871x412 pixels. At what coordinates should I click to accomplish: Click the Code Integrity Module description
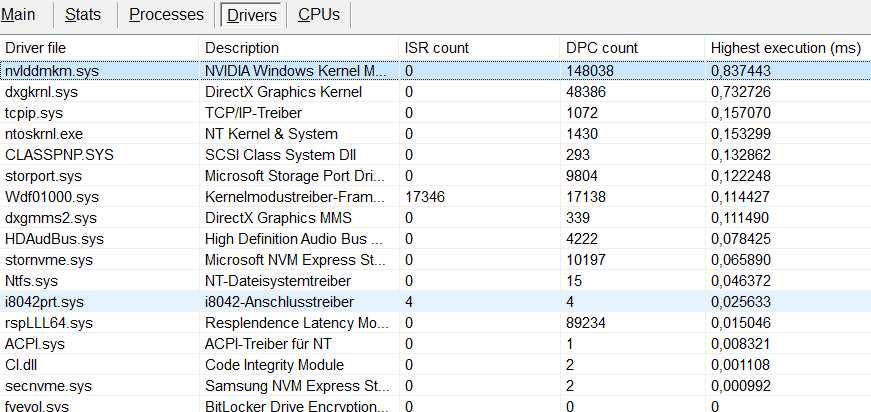pos(274,365)
